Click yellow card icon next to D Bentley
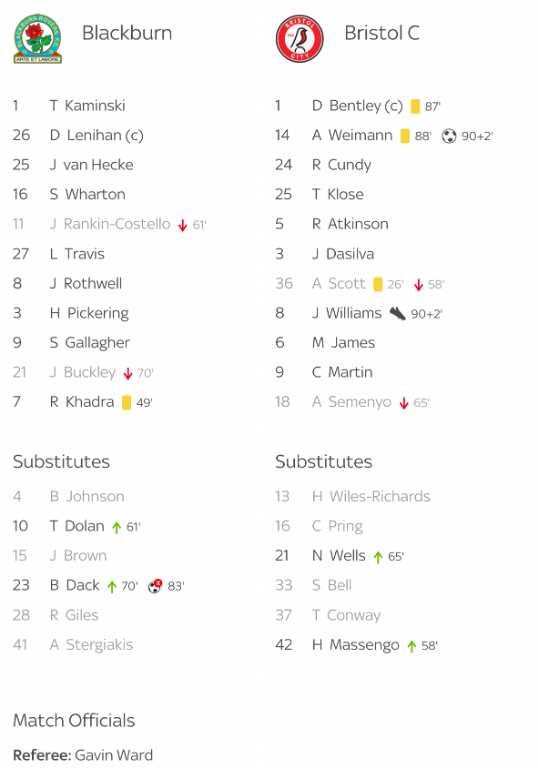 click(x=415, y=106)
